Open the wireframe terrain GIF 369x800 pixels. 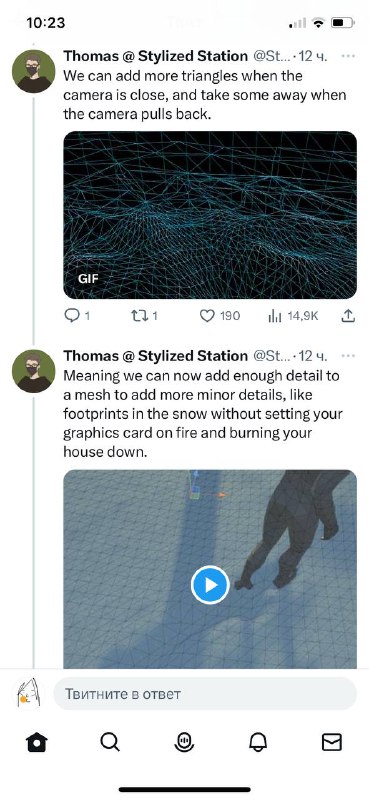coord(210,215)
